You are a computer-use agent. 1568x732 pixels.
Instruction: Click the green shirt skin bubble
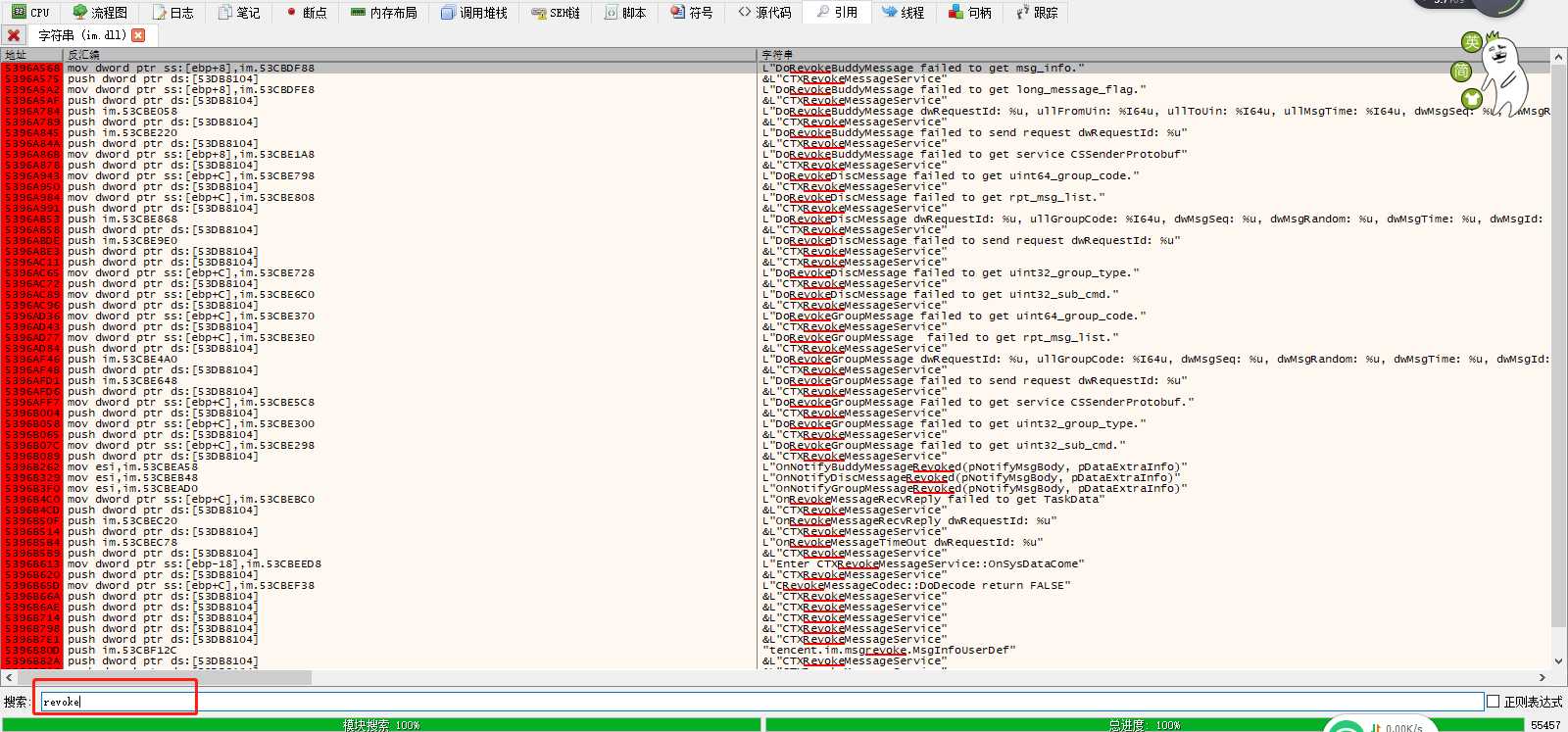point(1471,99)
